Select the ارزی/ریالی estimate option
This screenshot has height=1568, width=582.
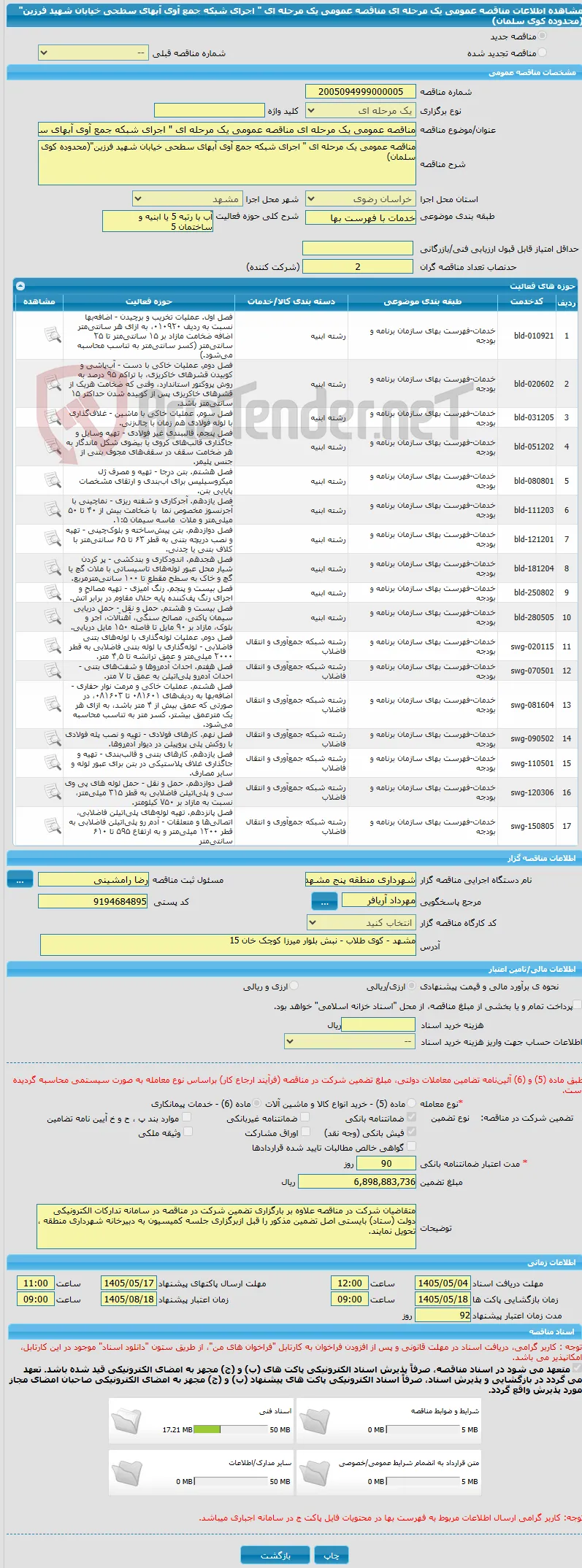point(412,986)
